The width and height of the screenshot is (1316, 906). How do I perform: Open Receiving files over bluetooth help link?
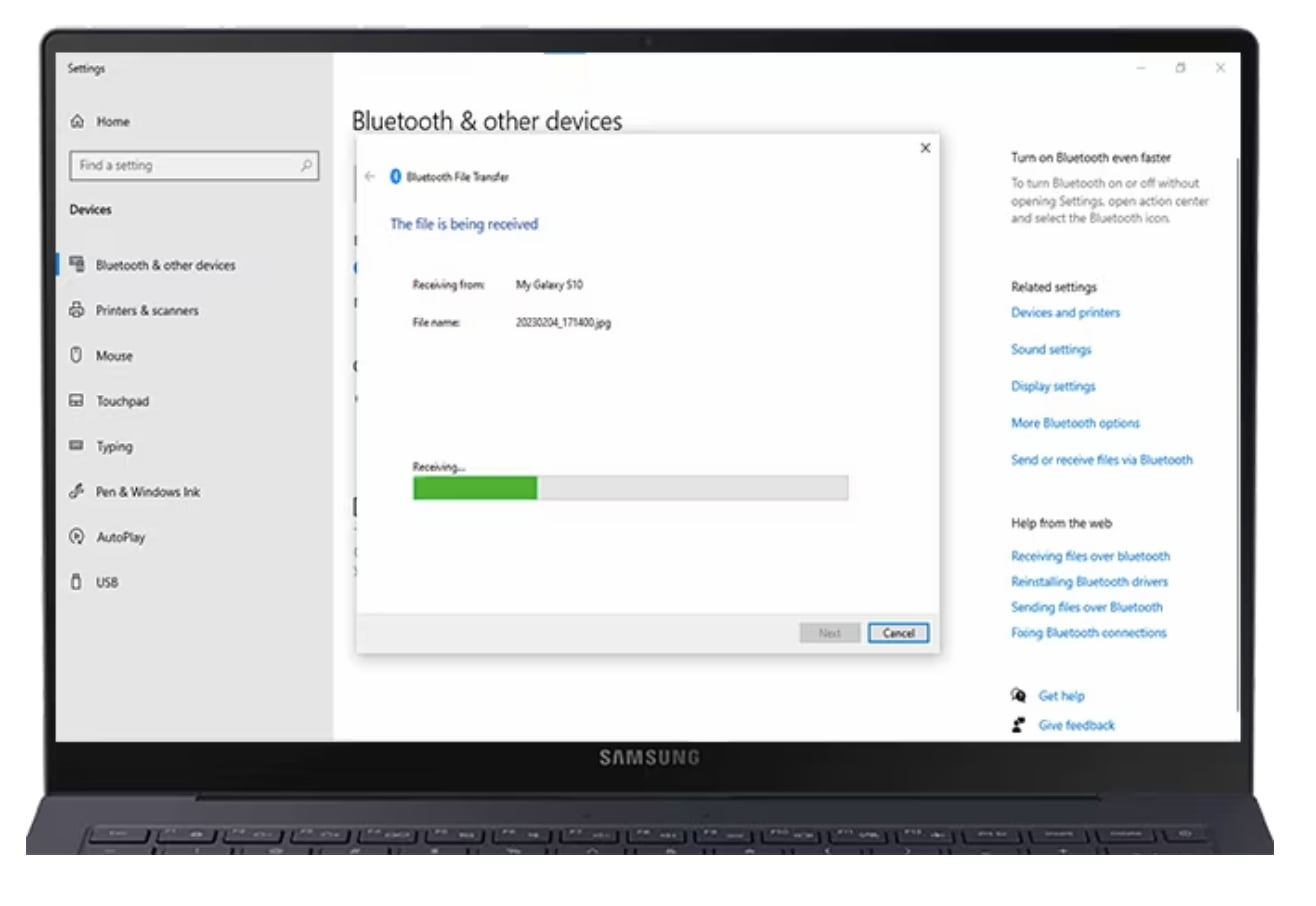[1090, 557]
